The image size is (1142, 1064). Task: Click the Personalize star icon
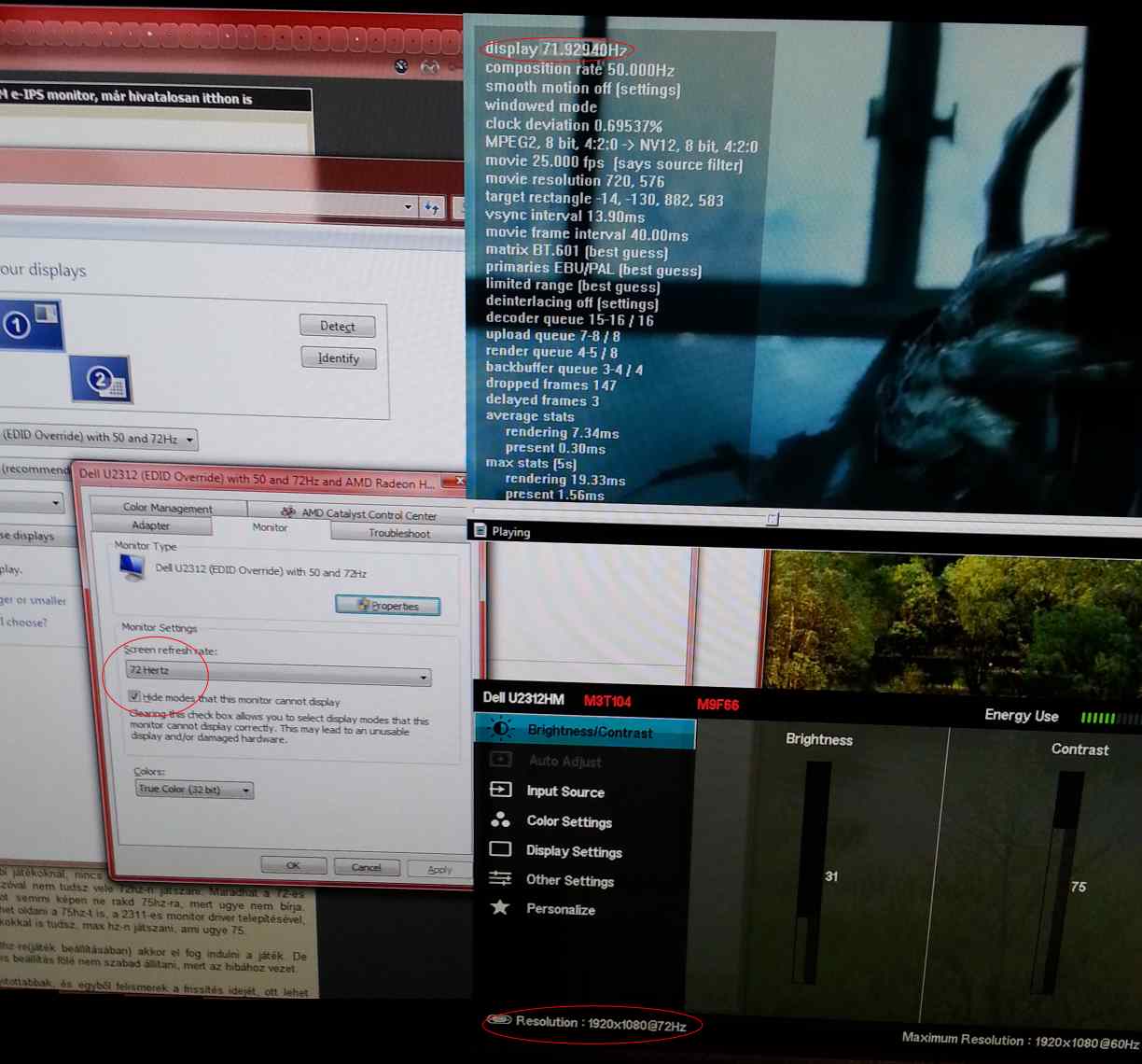[500, 907]
